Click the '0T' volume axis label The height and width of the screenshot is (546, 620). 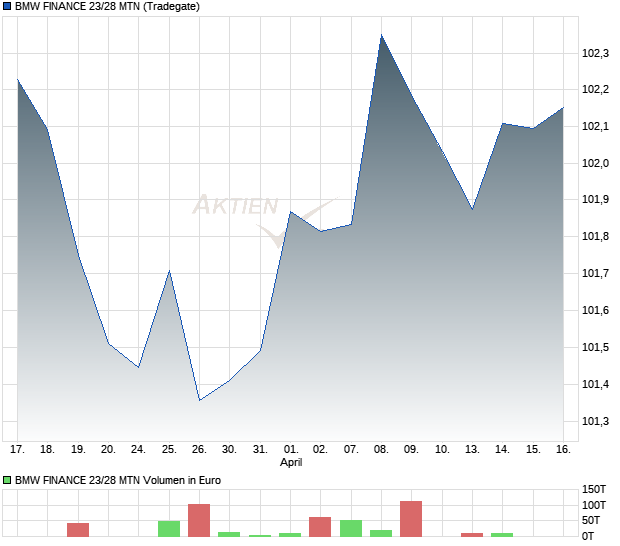pyautogui.click(x=588, y=536)
